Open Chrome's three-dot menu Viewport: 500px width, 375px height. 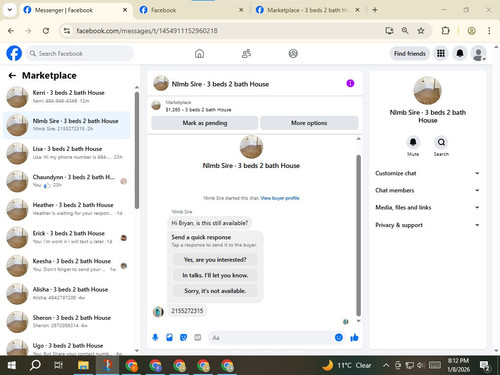coord(489,31)
